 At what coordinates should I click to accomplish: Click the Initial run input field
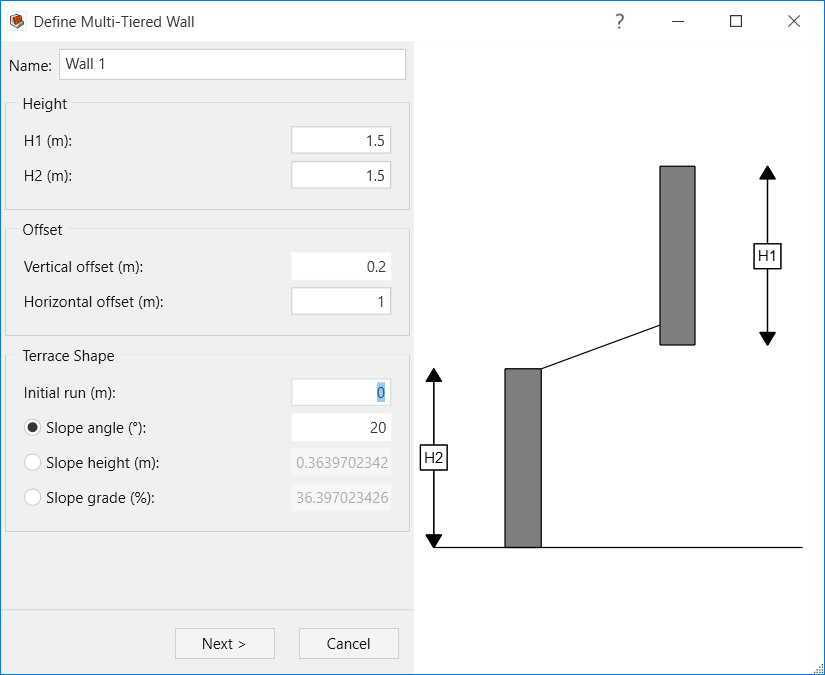[341, 392]
